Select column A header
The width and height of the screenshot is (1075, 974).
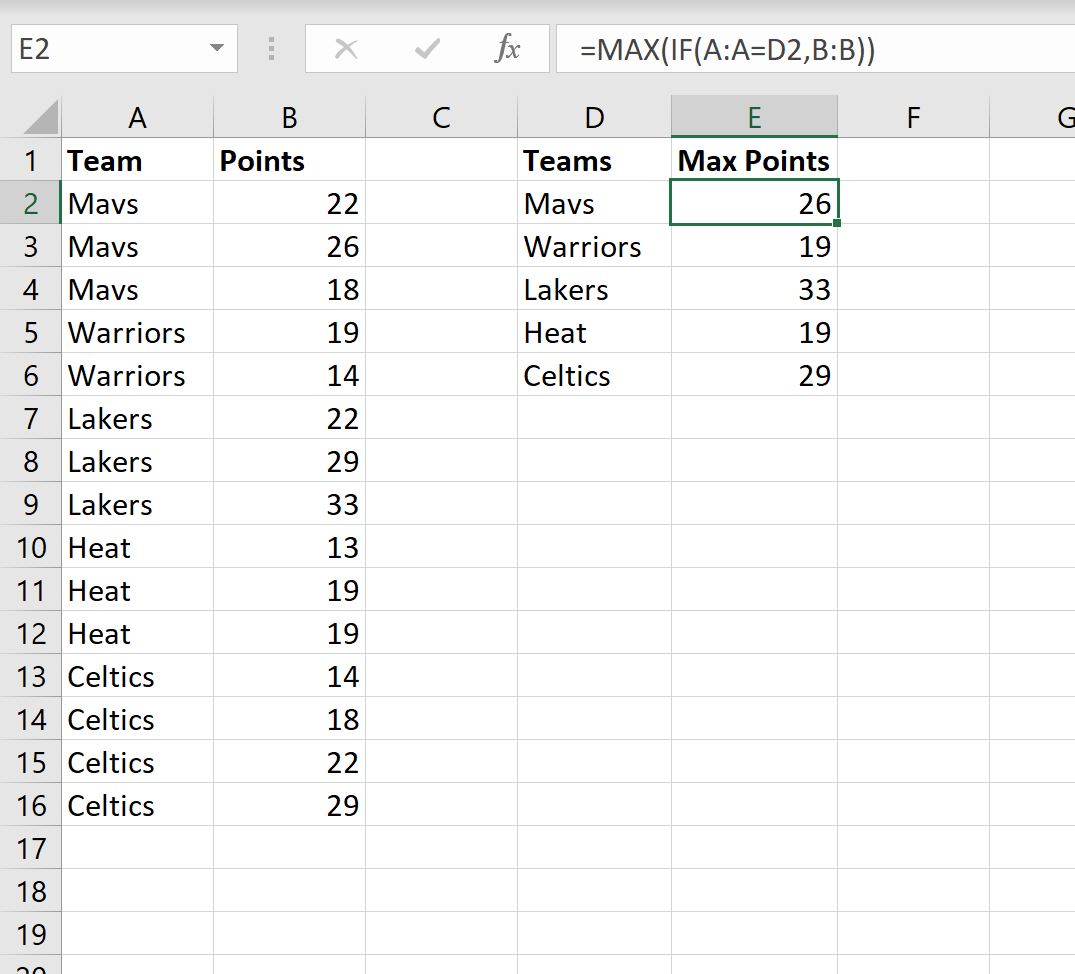(137, 118)
